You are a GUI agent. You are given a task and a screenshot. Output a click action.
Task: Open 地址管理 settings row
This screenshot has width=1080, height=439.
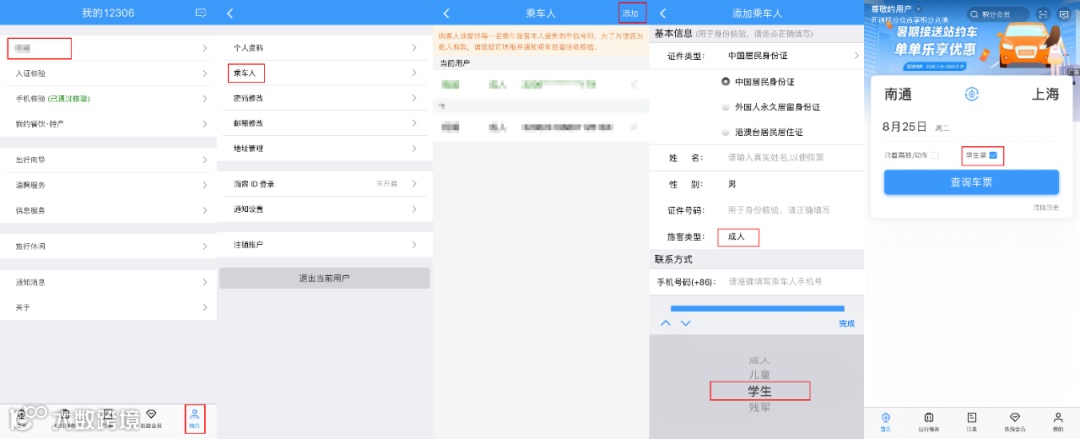pyautogui.click(x=324, y=148)
